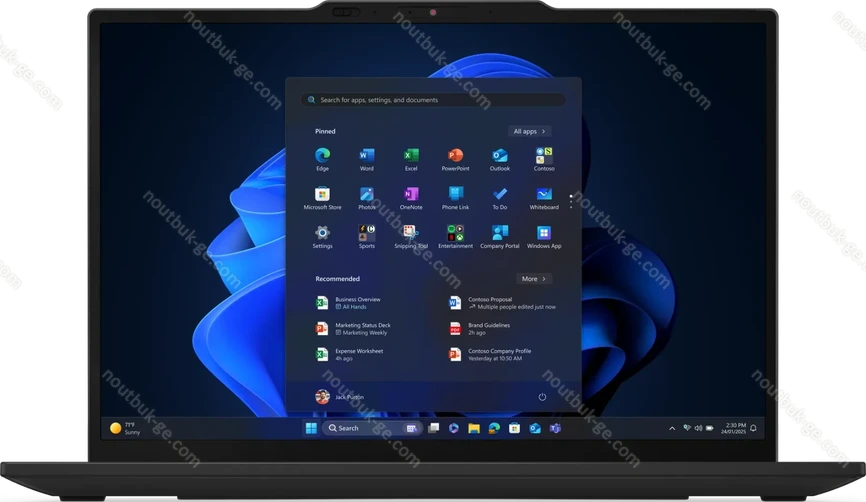Open the Microsoft Store app
866x502 pixels.
322,194
